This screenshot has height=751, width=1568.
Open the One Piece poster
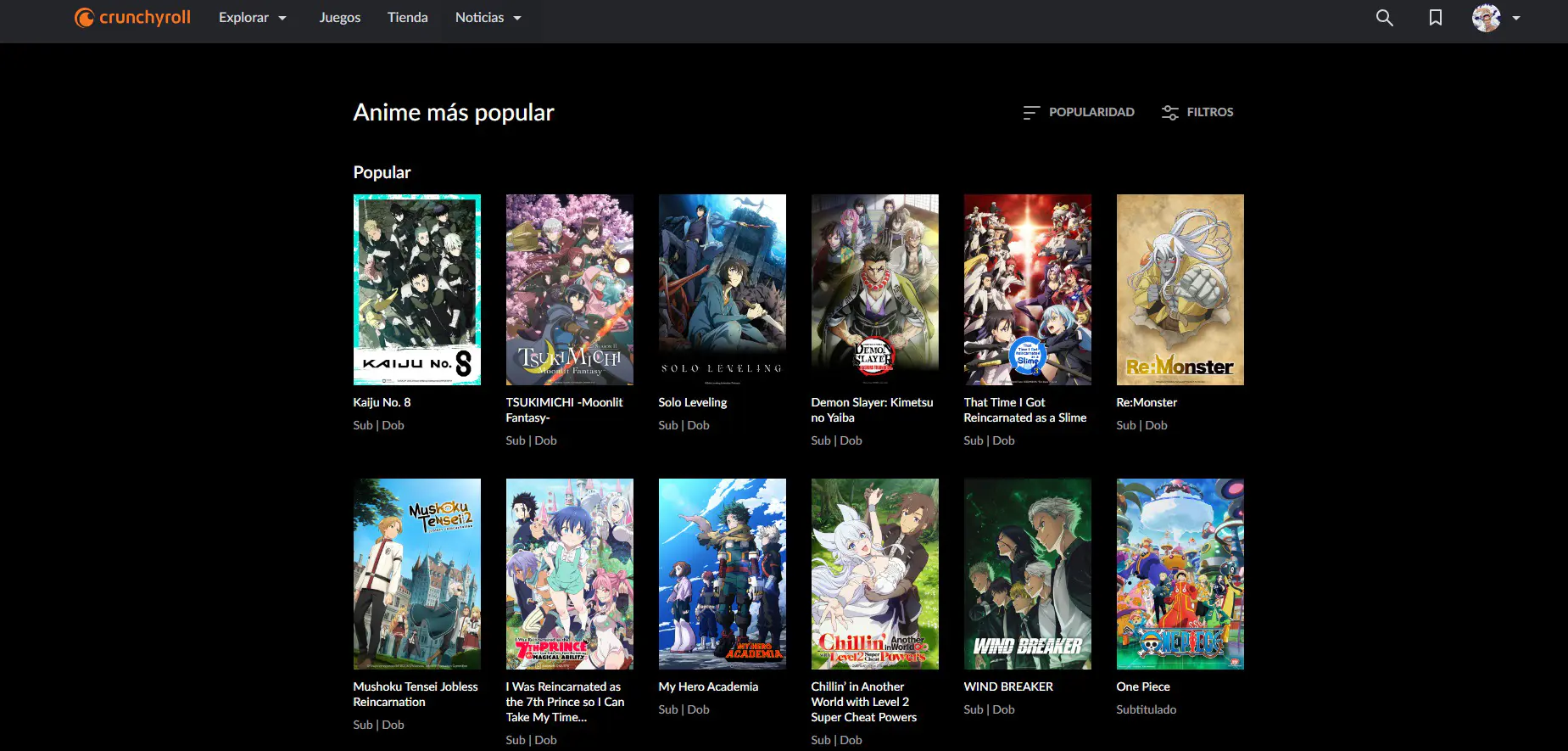1180,574
